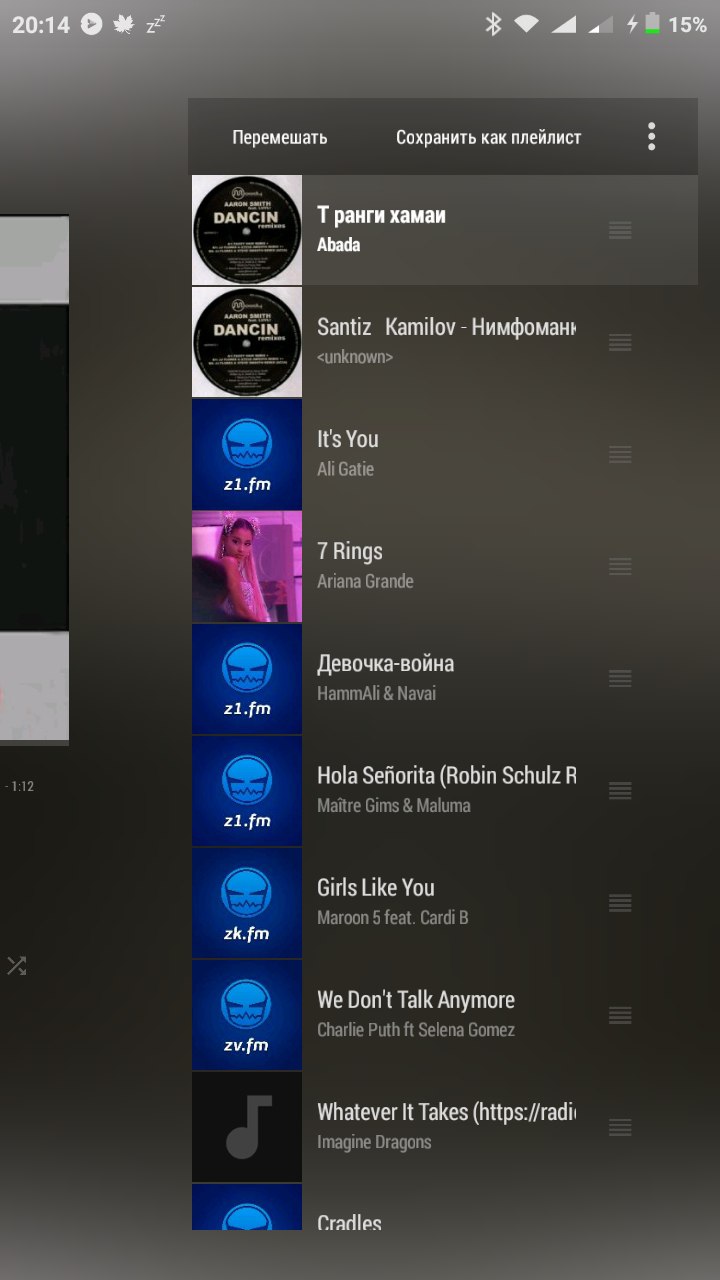This screenshot has height=1280, width=720.
Task: Tap reorder handle for Девочка-война
Action: (620, 678)
